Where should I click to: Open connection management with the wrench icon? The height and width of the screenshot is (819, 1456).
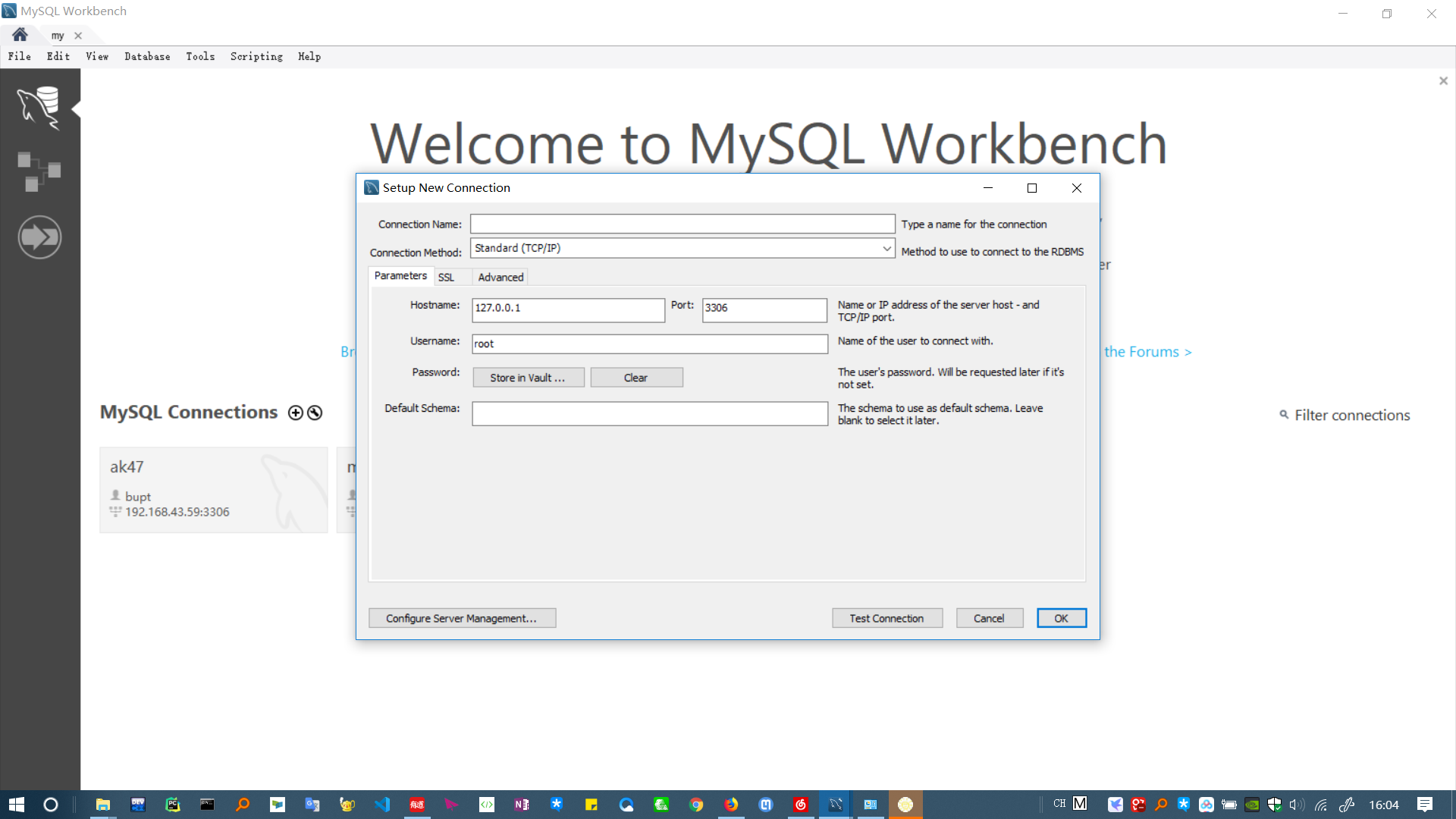(314, 413)
